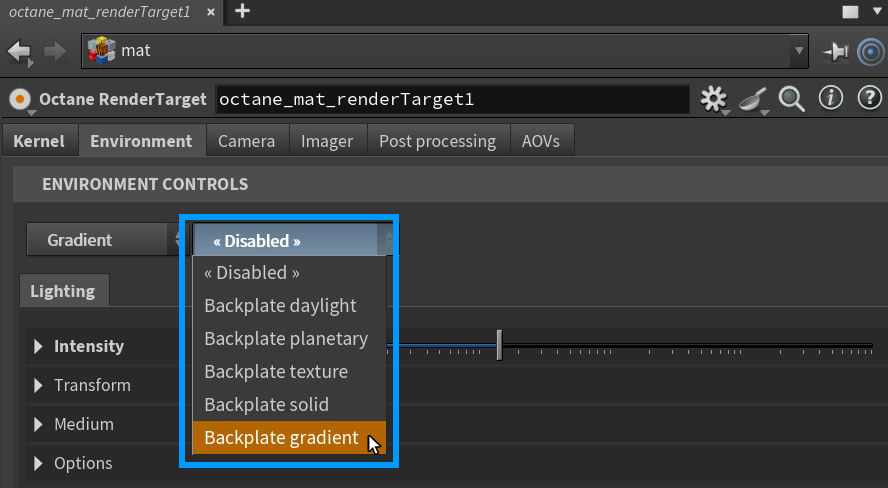Click the forward navigation arrow

55,51
